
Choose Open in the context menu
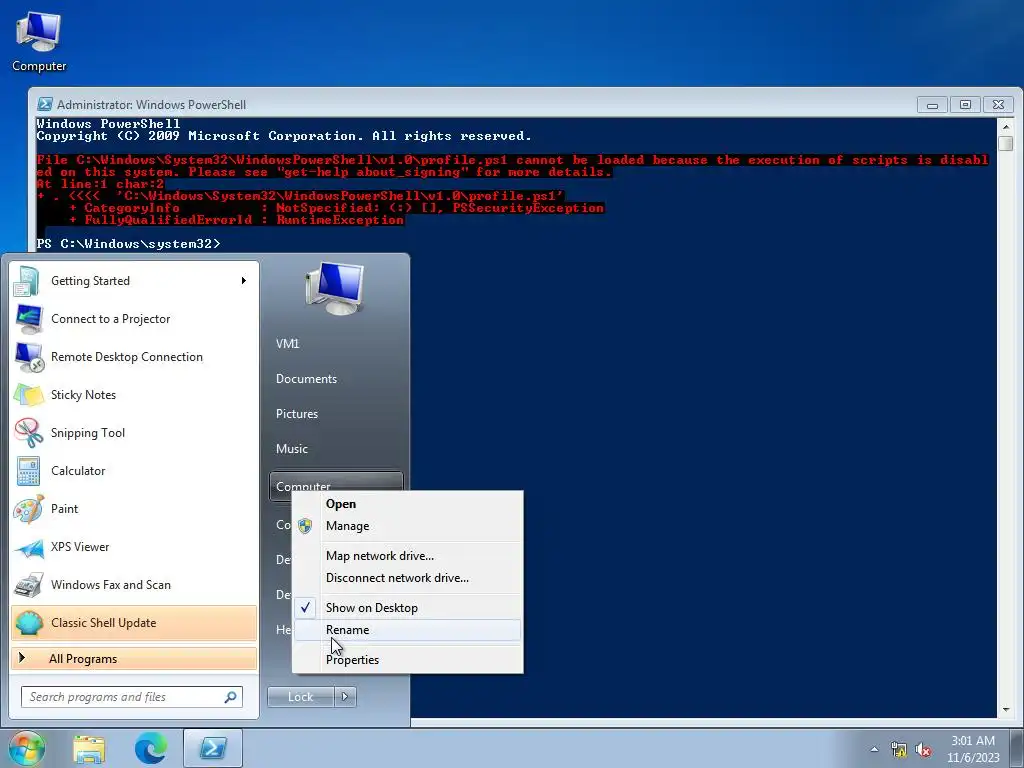[408, 504]
